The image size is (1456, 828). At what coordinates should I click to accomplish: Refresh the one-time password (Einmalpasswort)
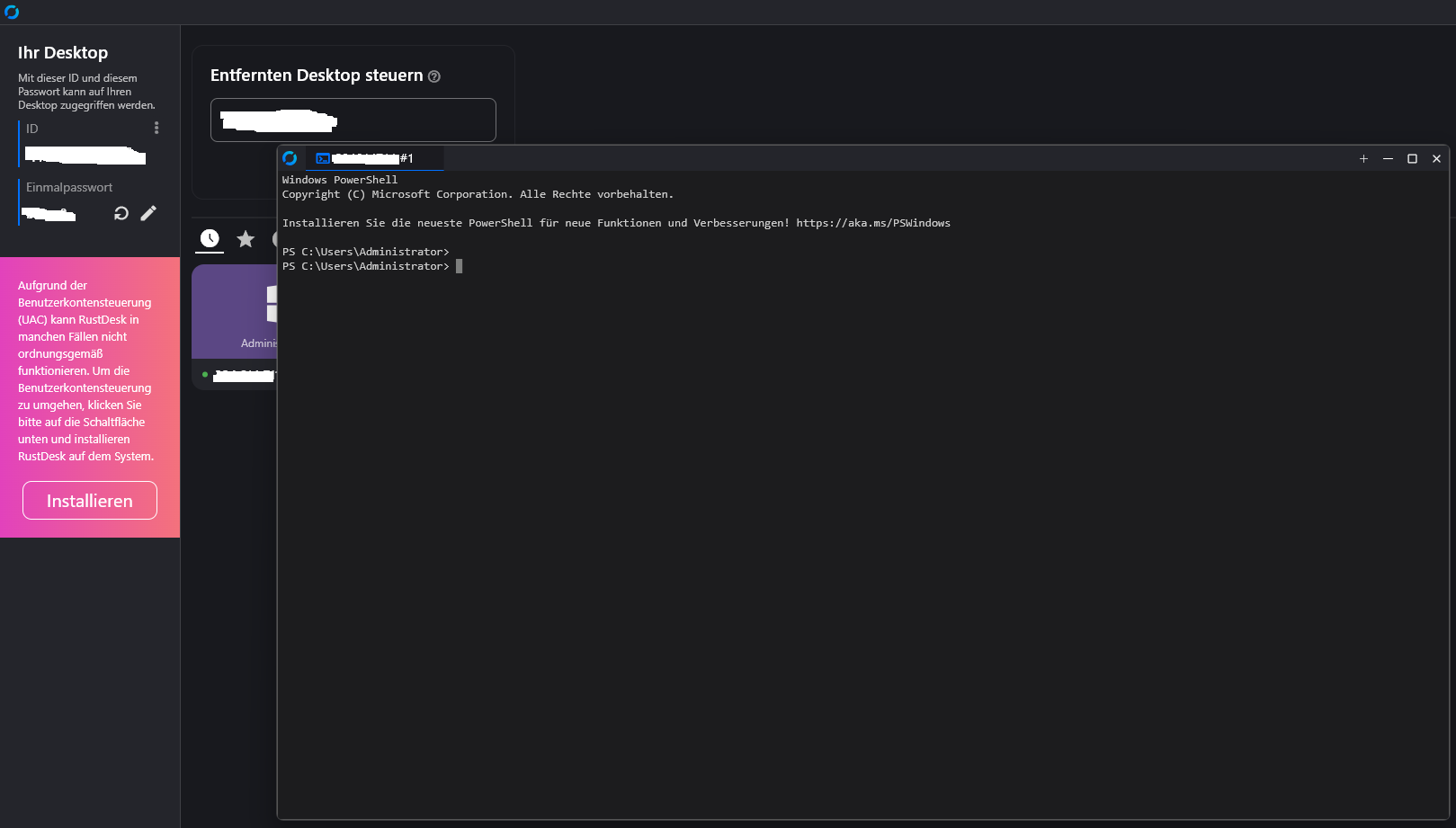[x=121, y=213]
